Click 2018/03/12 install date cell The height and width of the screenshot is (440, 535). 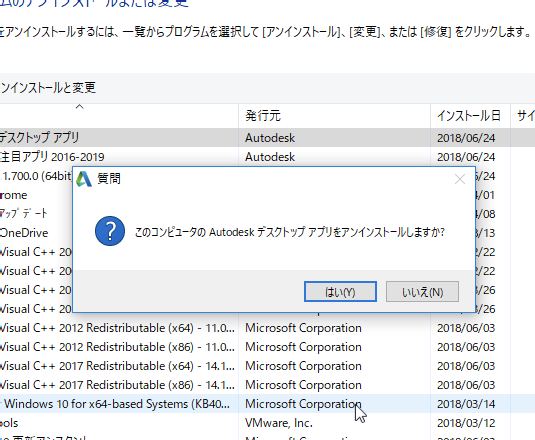pos(466,423)
